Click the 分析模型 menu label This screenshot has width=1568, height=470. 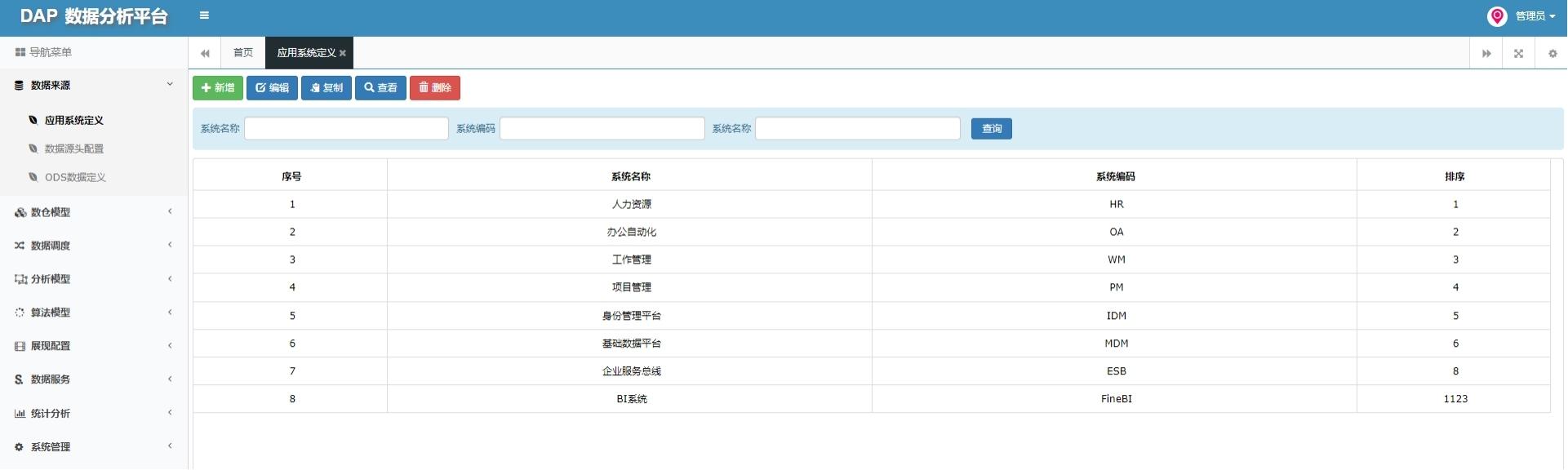coord(51,280)
